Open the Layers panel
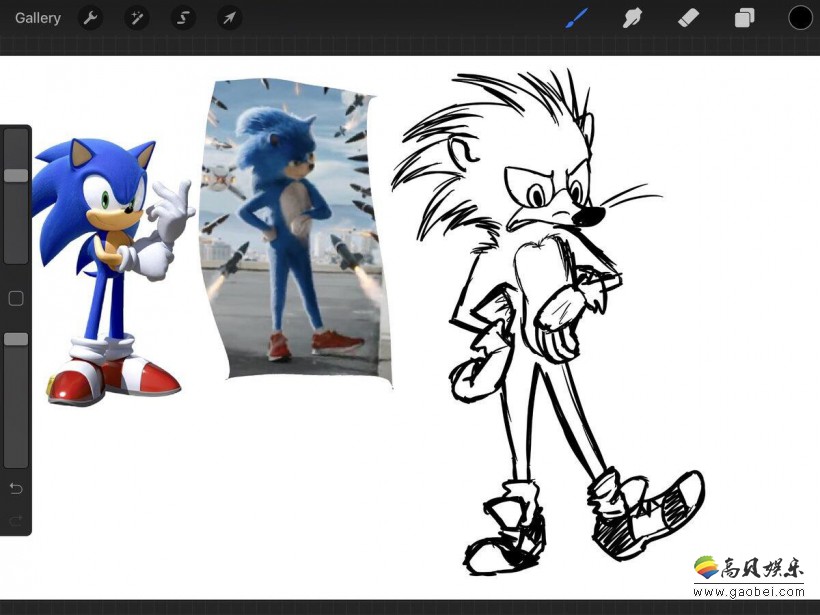 pos(744,18)
